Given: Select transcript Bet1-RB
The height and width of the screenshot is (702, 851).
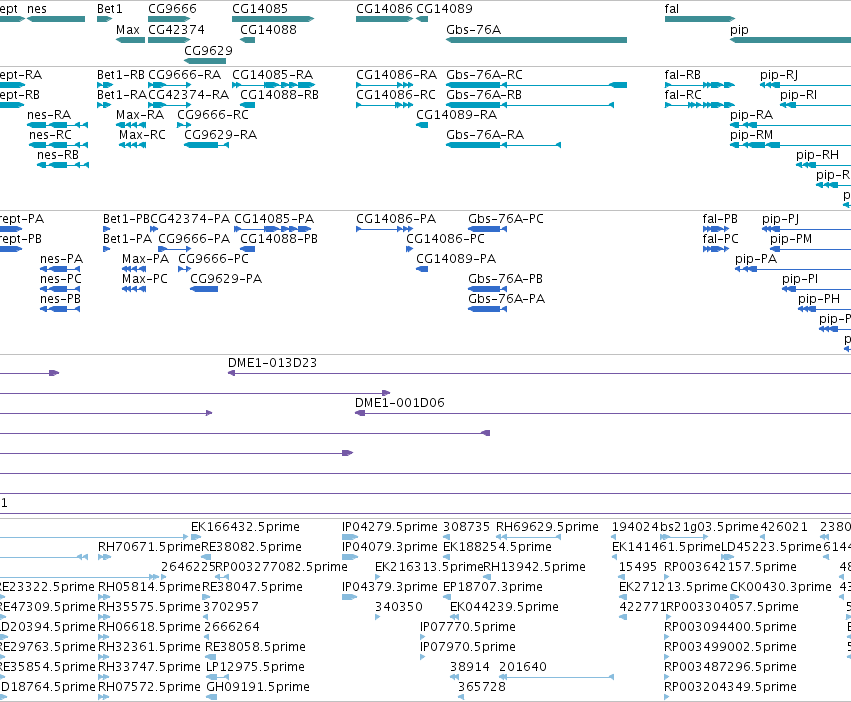Looking at the screenshot, I should [120, 75].
